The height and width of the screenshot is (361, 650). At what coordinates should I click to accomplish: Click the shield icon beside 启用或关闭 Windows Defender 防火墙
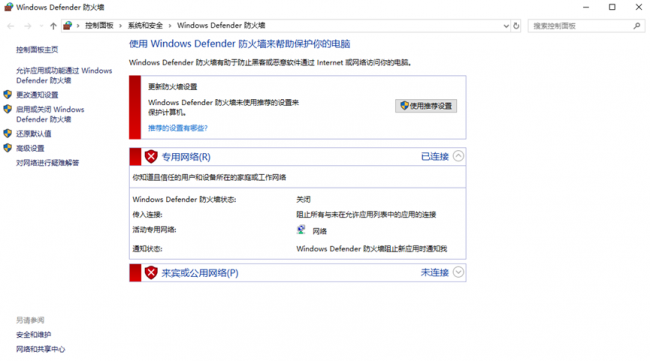7,109
